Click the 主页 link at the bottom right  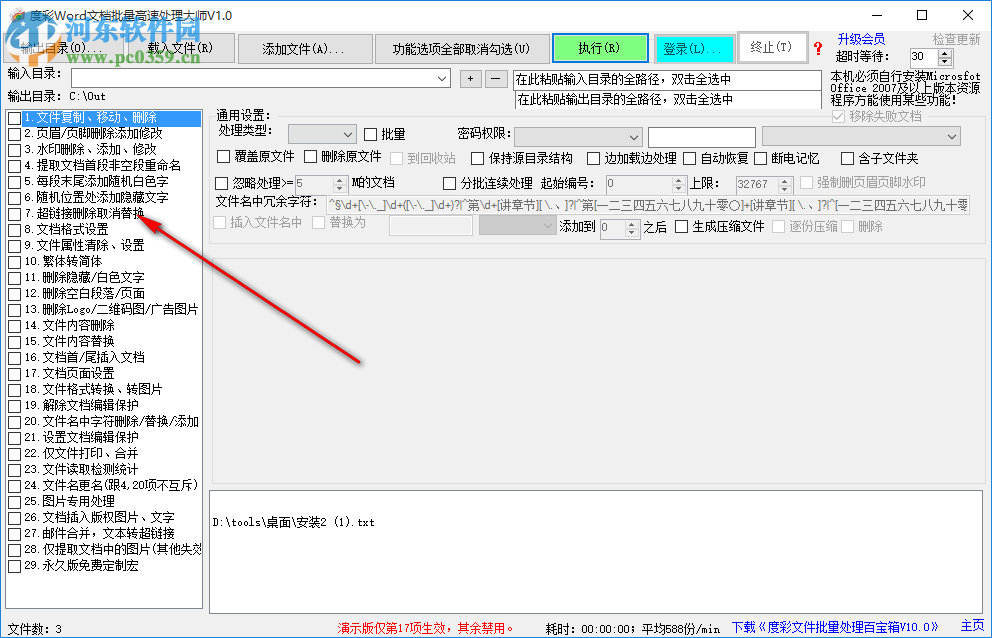[972, 625]
